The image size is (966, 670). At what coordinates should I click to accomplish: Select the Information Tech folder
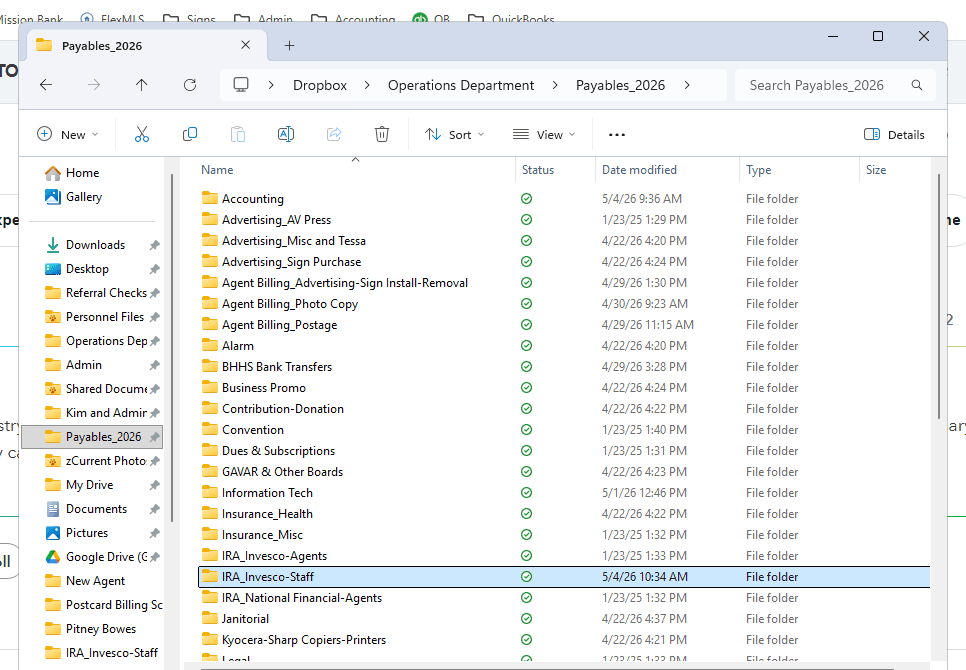(x=564, y=493)
